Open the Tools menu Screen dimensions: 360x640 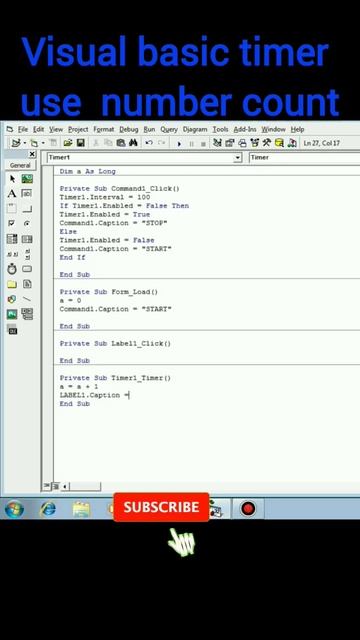coord(220,129)
